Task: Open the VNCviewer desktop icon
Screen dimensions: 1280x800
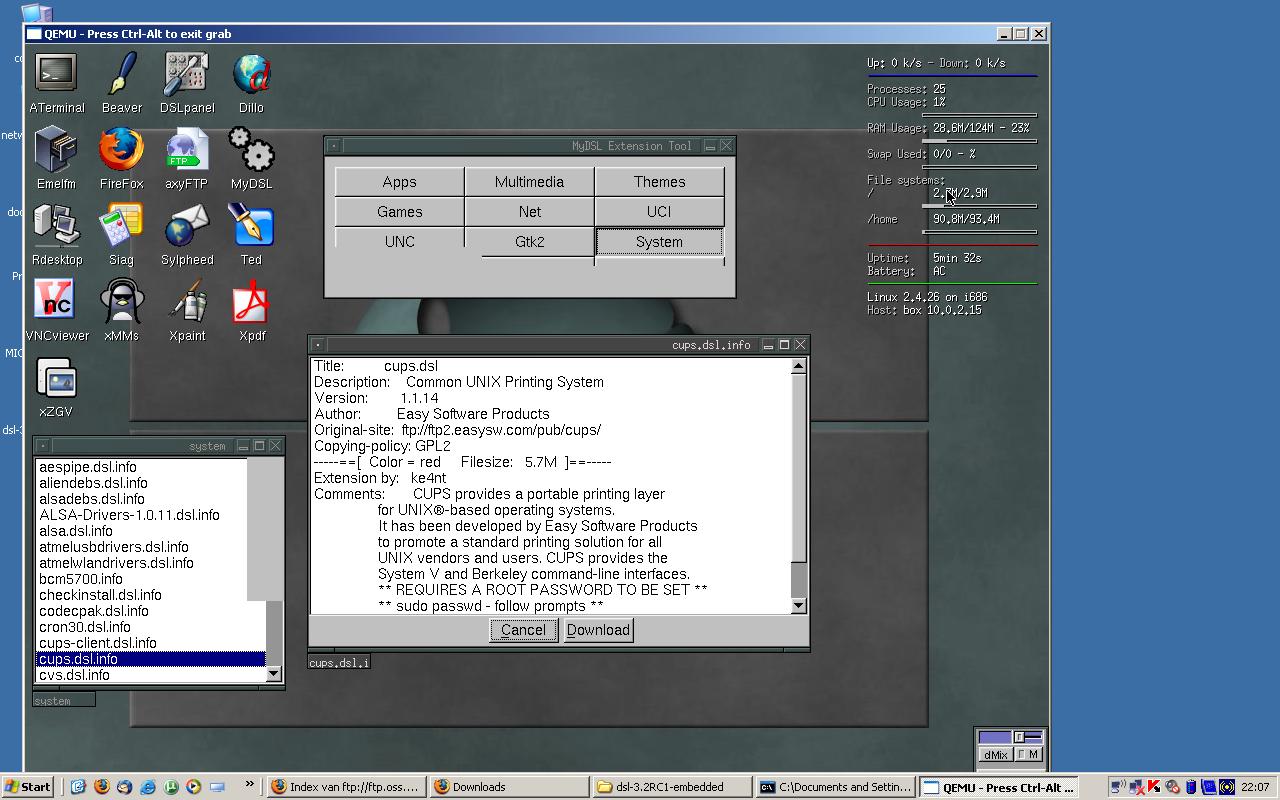Action: tap(56, 303)
